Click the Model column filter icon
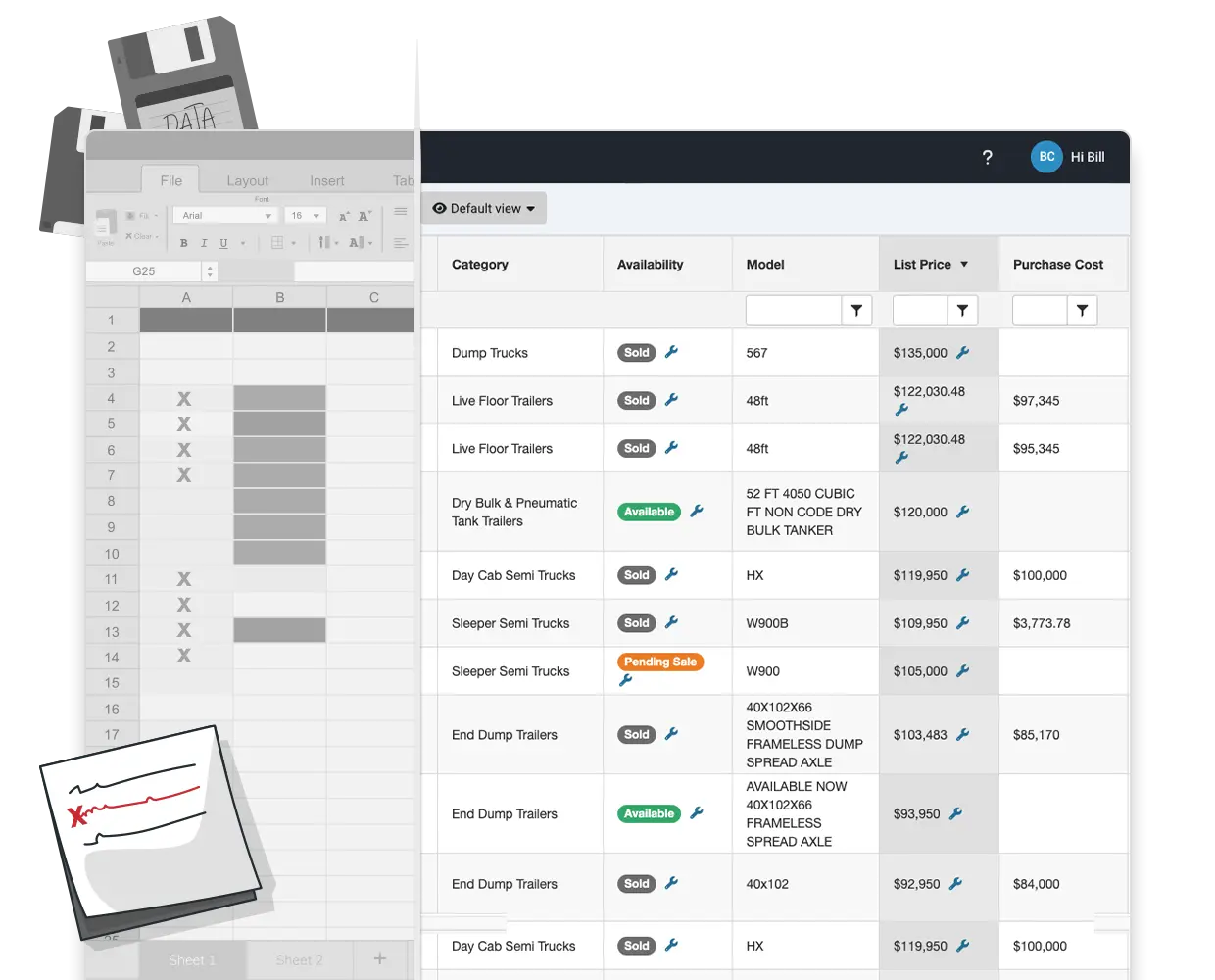Viewport: 1215px width, 980px height. pos(856,311)
